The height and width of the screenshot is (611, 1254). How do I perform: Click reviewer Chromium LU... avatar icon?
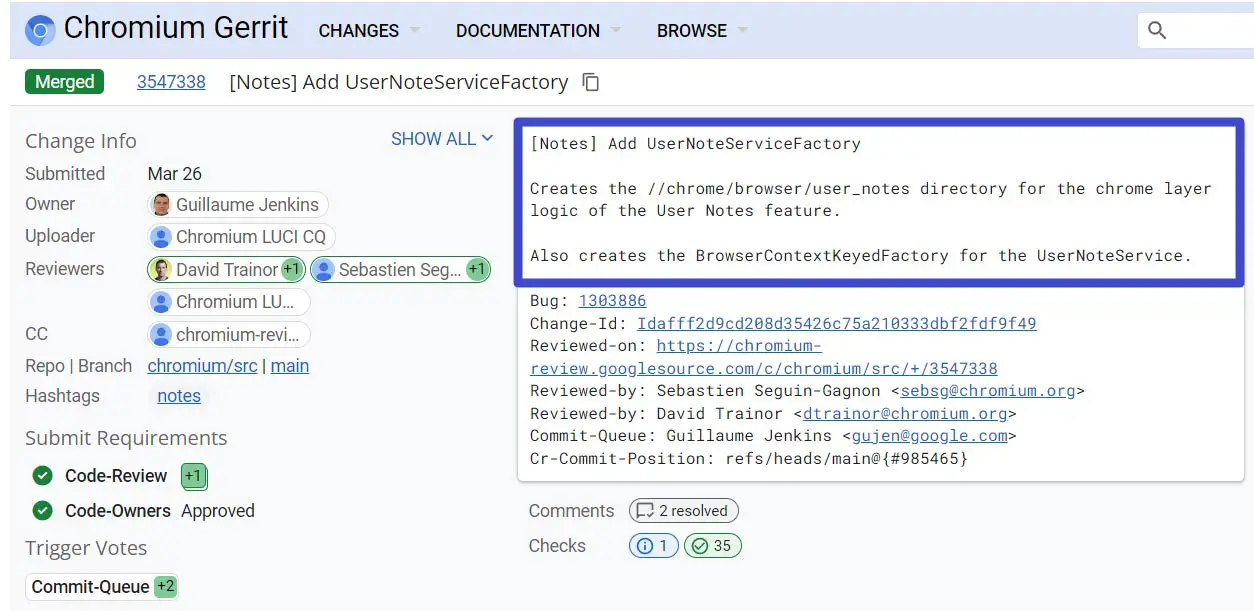160,302
